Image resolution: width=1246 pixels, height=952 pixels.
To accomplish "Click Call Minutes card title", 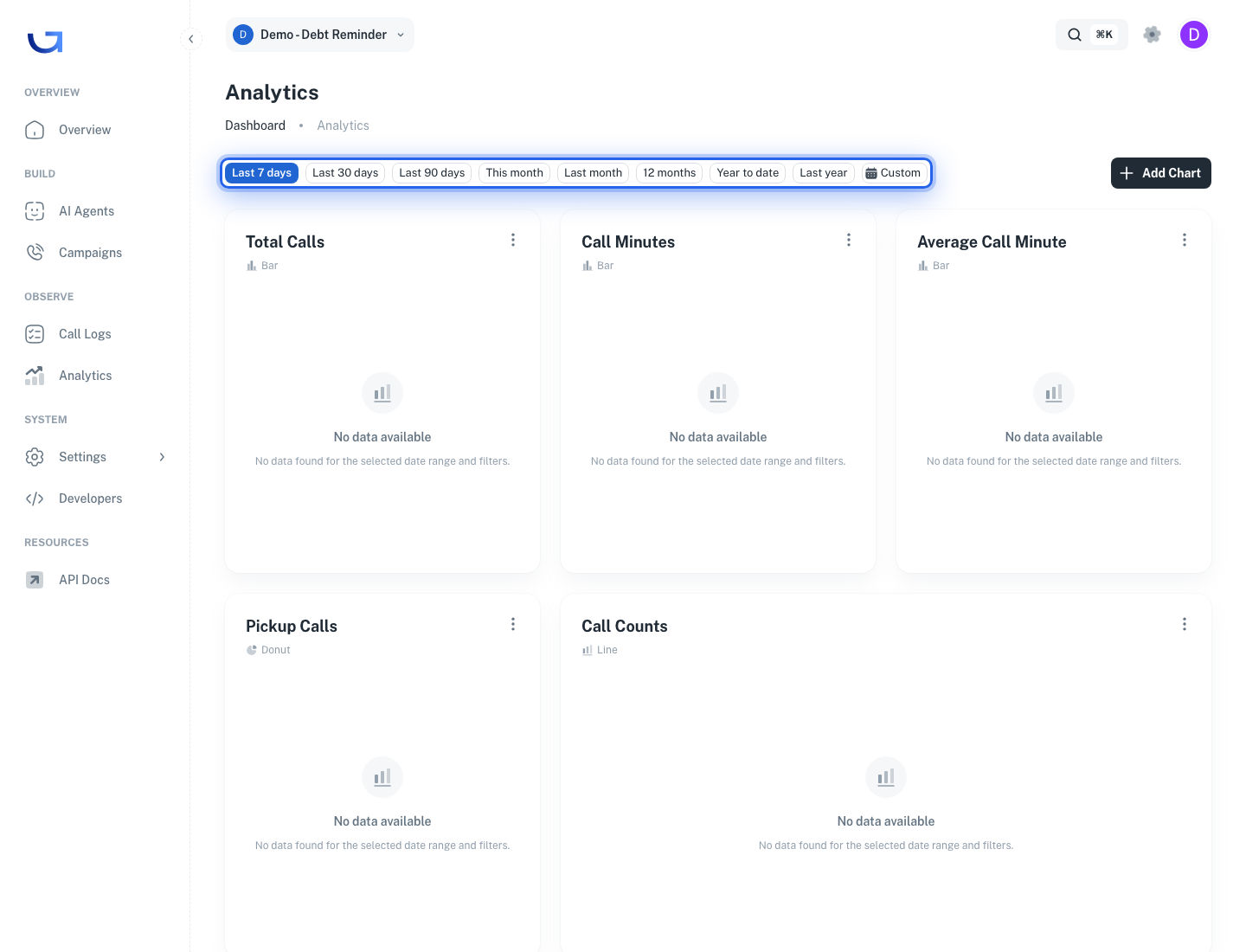I will coord(628,242).
